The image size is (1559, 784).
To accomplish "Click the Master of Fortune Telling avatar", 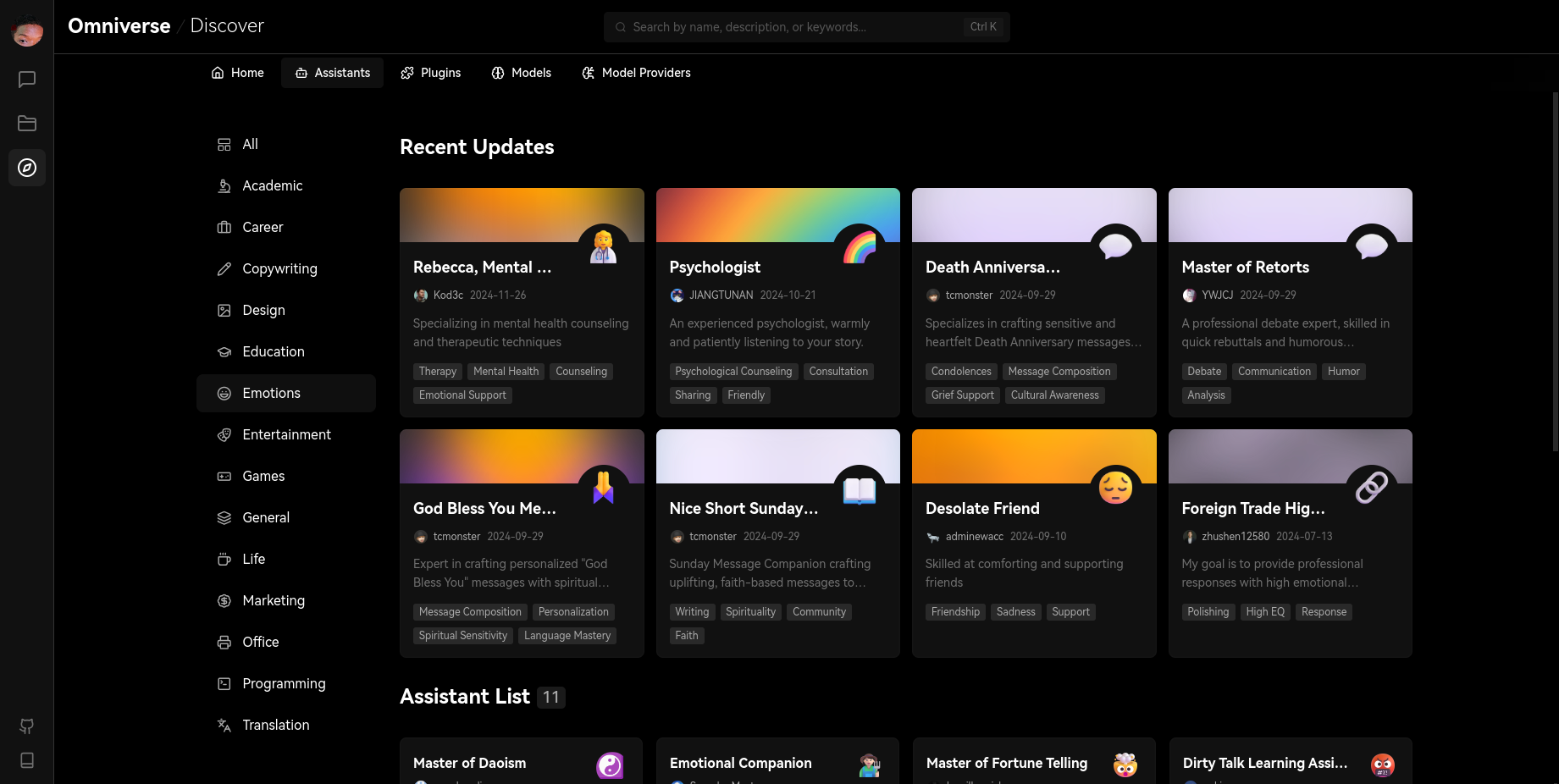I will click(1125, 765).
